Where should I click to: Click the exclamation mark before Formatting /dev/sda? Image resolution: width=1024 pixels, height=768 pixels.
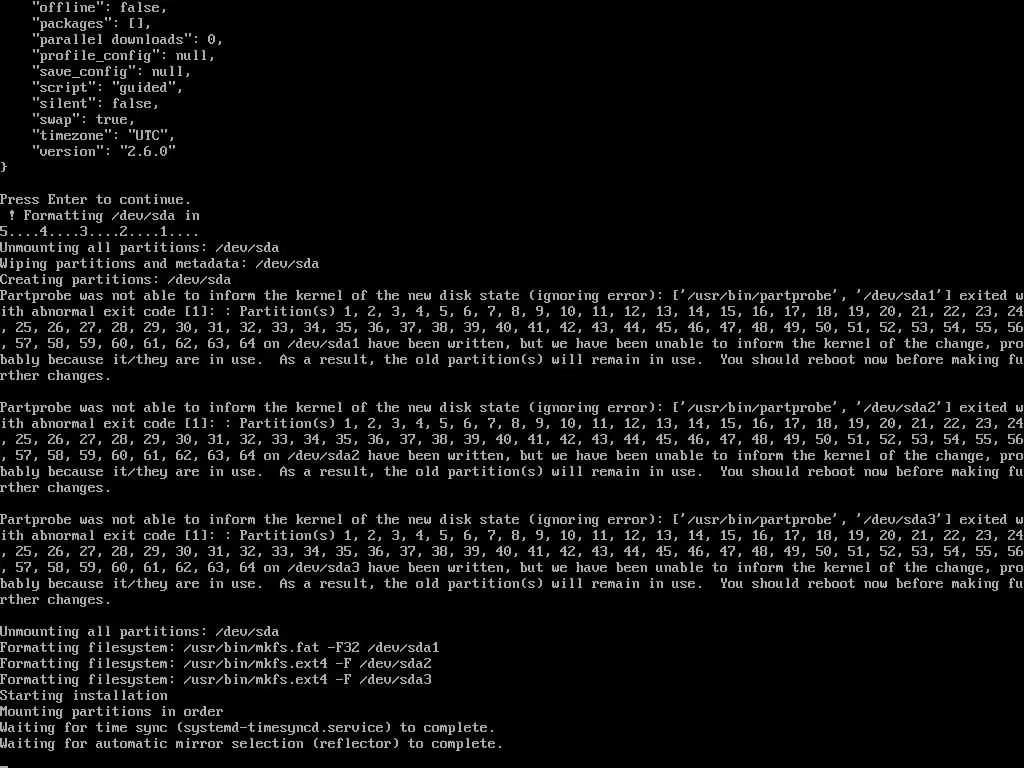[x=12, y=215]
